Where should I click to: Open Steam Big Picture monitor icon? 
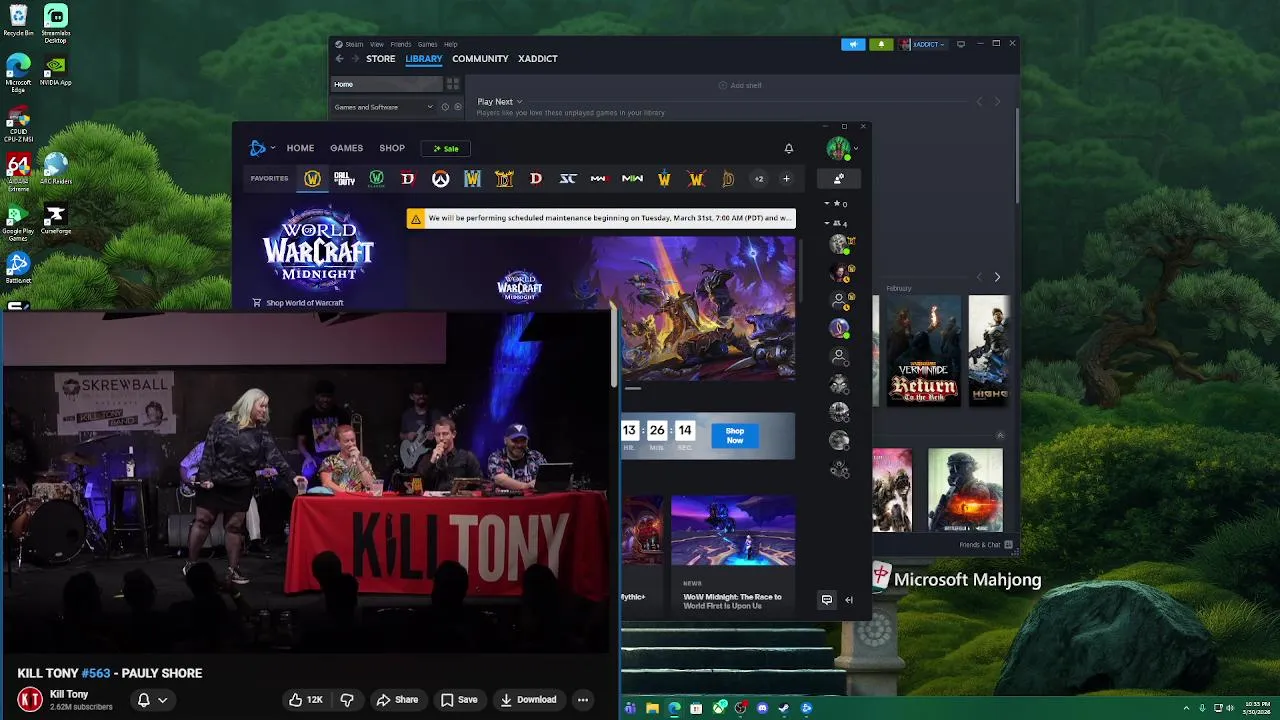tap(961, 44)
